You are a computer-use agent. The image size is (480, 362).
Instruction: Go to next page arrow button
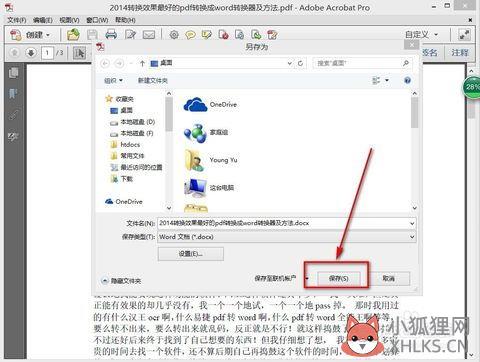[31, 53]
